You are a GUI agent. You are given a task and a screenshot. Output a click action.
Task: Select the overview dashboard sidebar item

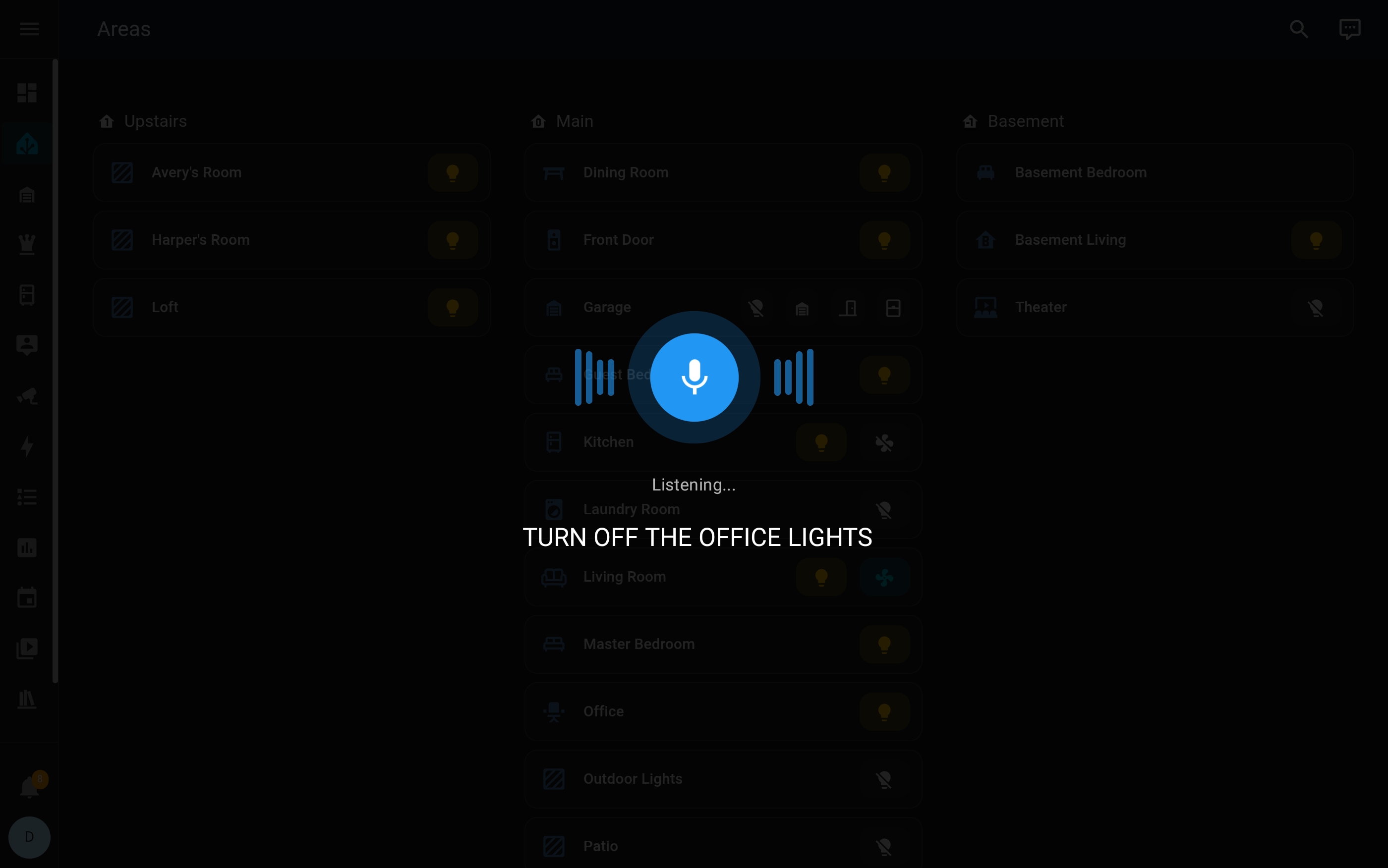27,93
